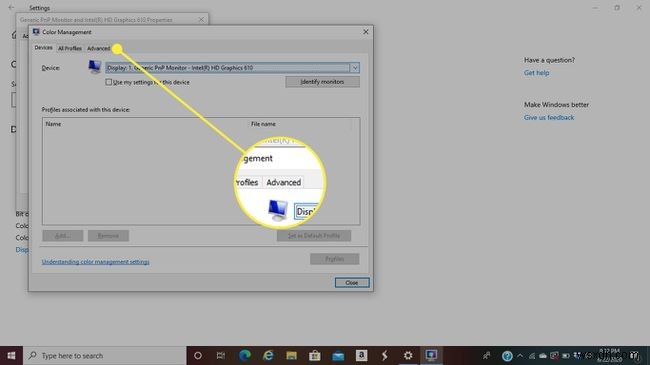
Task: Open Give us feedback link in Settings
Action: (x=549, y=117)
